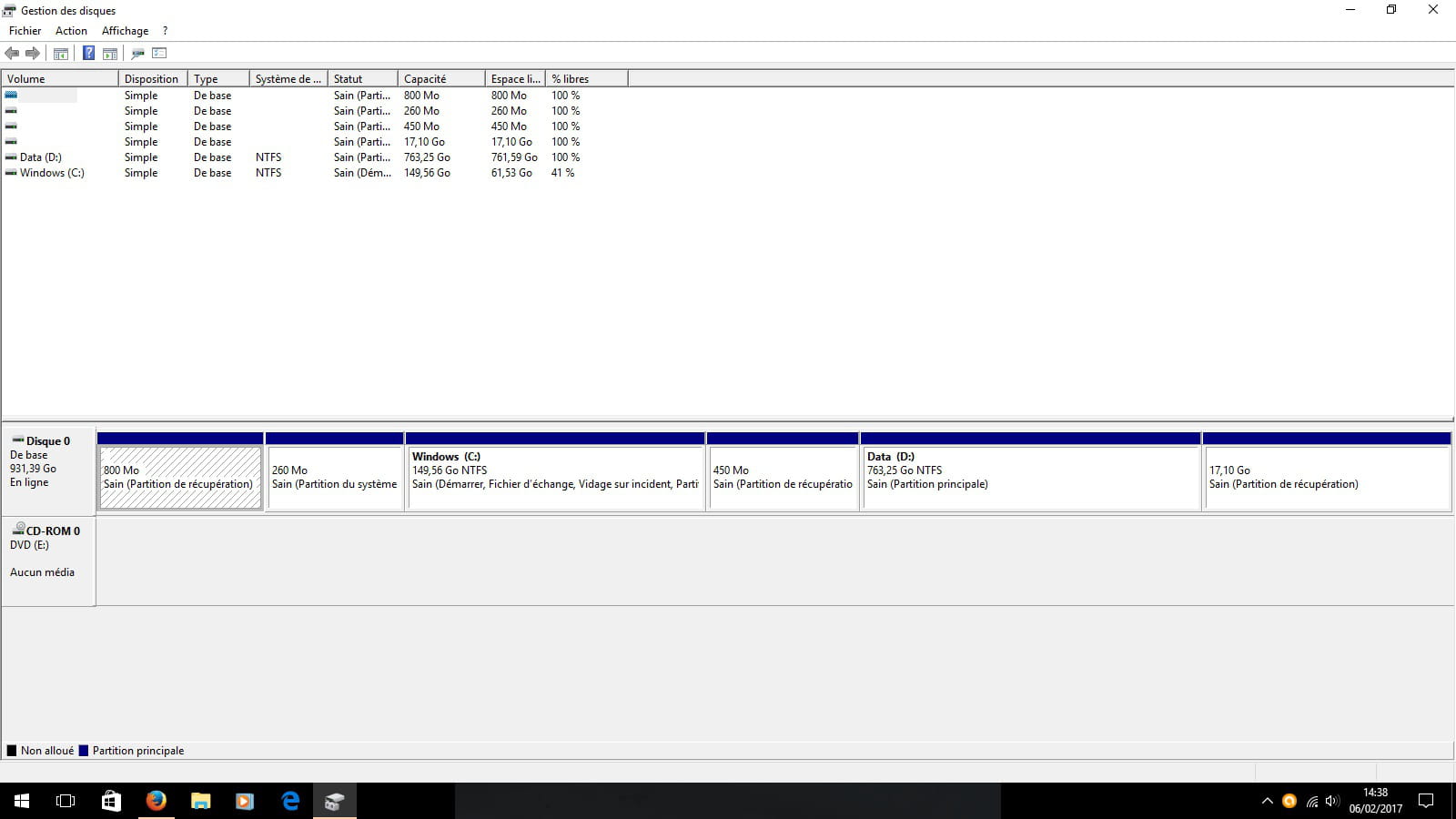
Task: Launch the Store from the taskbar
Action: pos(111,801)
